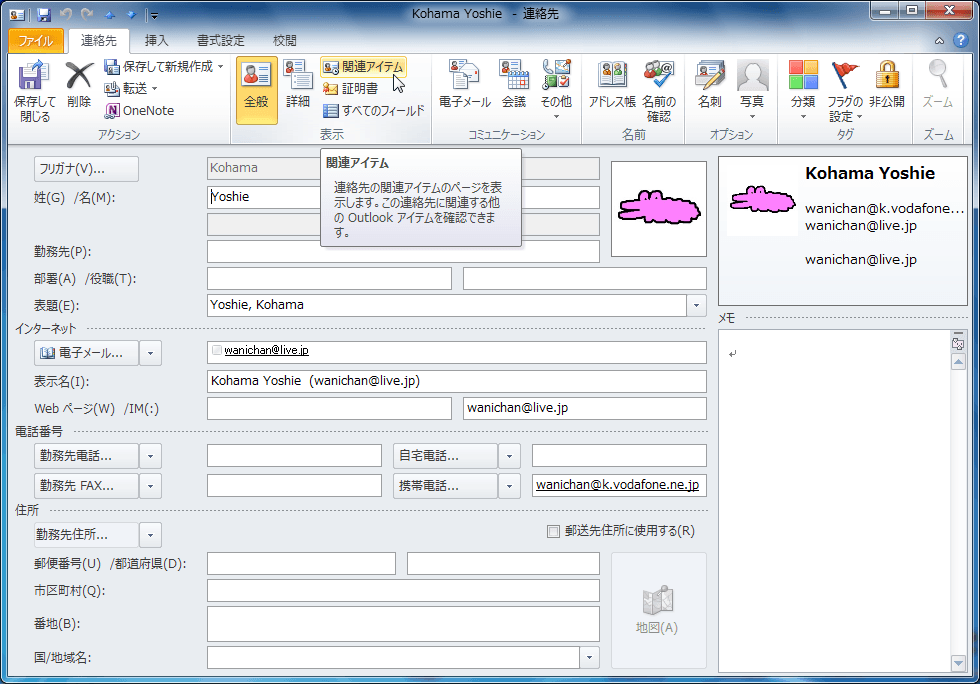Click the 自宅電話... button
This screenshot has width=980, height=684.
(446, 456)
